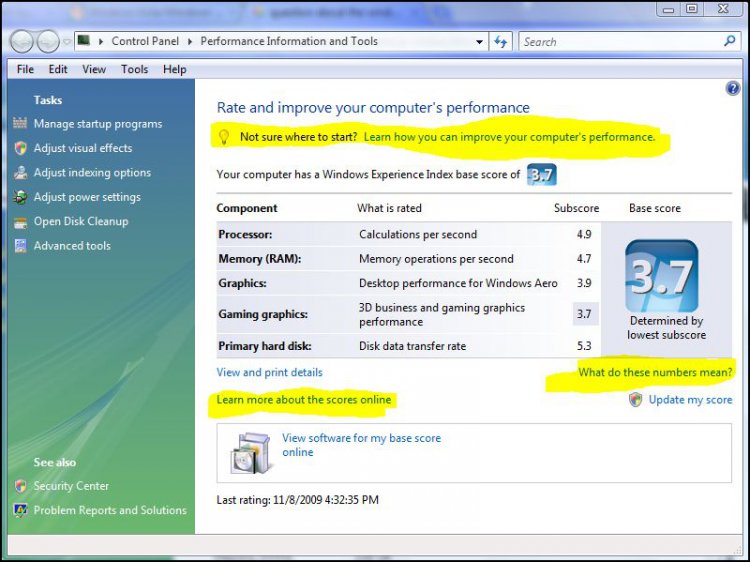Click the Primary hard disk: row label
Image resolution: width=750 pixels, height=562 pixels.
coord(265,346)
